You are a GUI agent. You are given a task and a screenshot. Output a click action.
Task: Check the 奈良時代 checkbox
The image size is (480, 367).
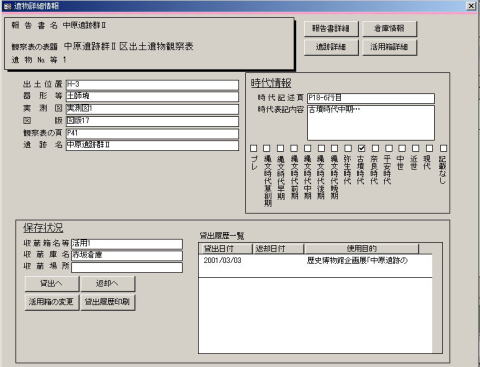(x=375, y=148)
